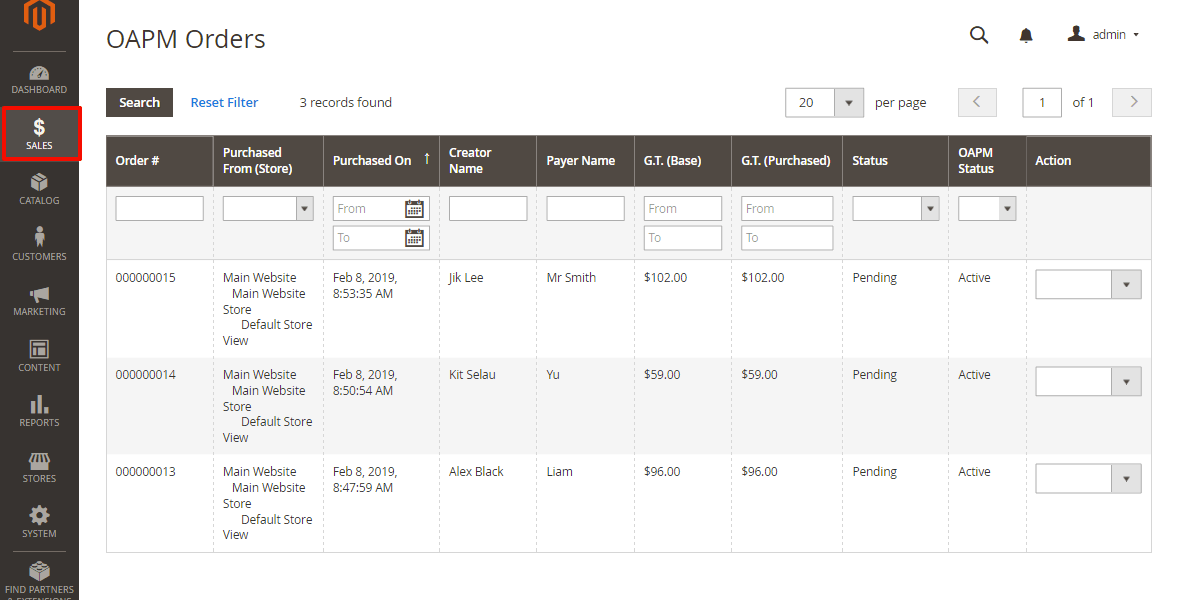Expand the Status filter dropdown
The height and width of the screenshot is (600, 1179).
(x=896, y=208)
